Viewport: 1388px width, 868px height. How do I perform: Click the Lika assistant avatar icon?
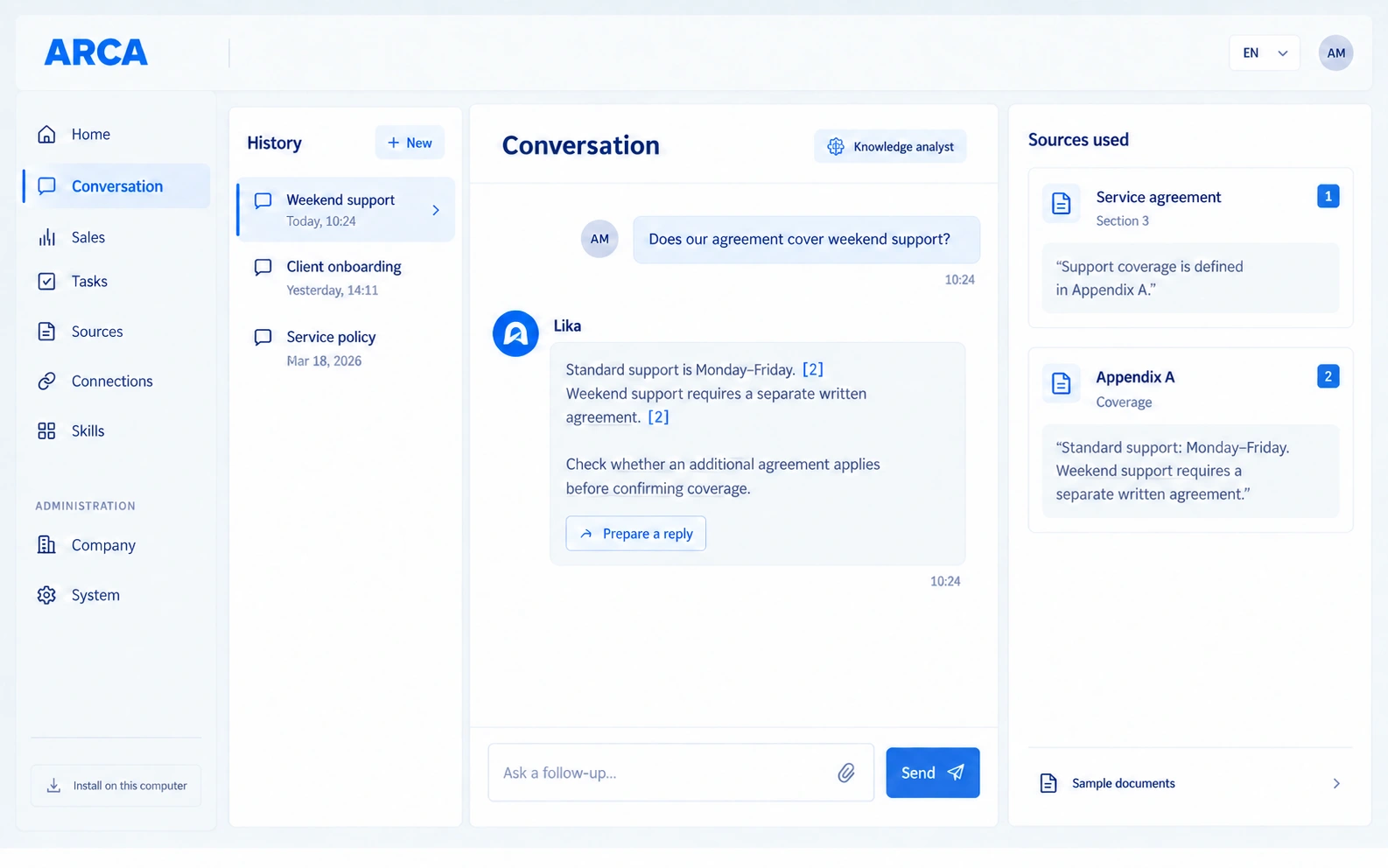tap(515, 333)
